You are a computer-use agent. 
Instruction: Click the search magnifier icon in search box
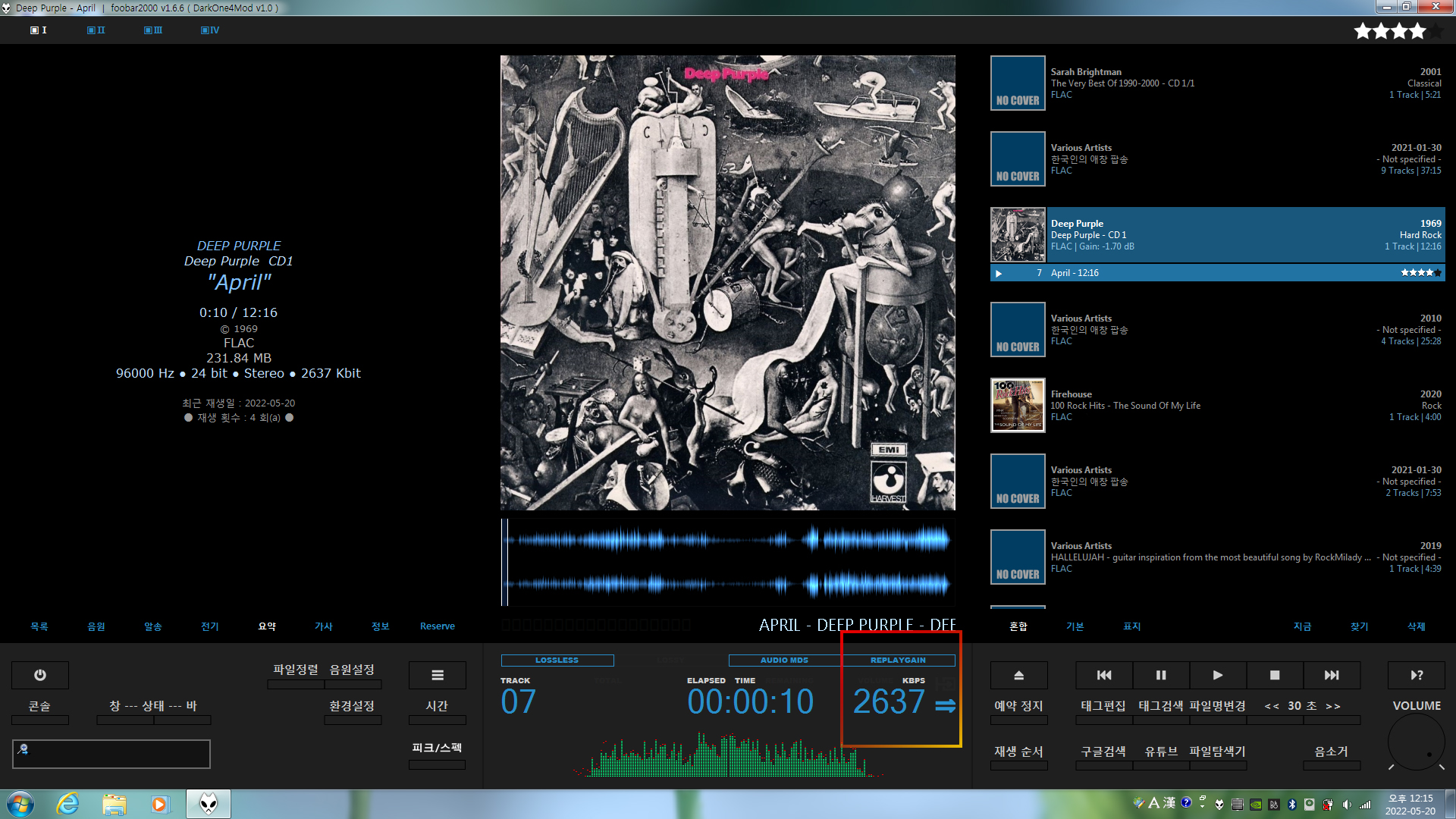[24, 749]
